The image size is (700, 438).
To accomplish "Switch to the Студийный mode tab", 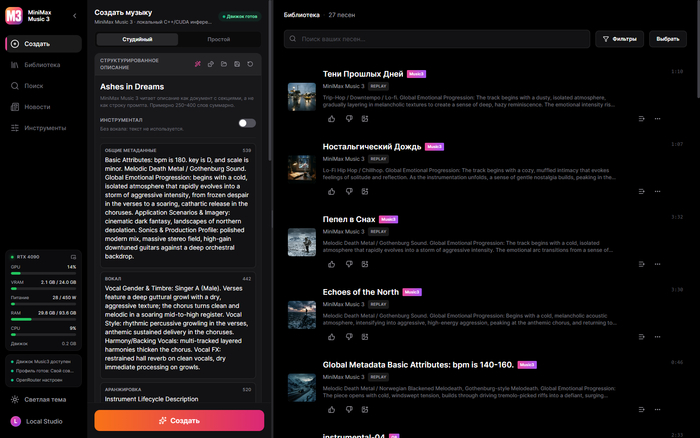I will point(137,39).
